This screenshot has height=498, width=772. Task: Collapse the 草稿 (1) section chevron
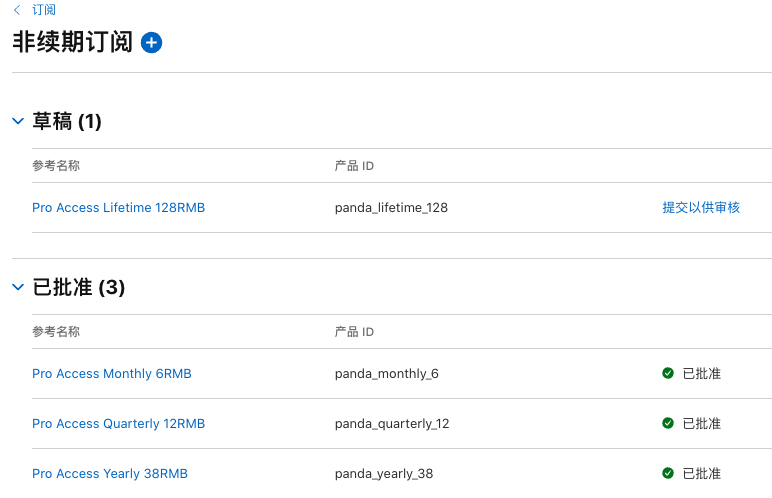[x=17, y=121]
